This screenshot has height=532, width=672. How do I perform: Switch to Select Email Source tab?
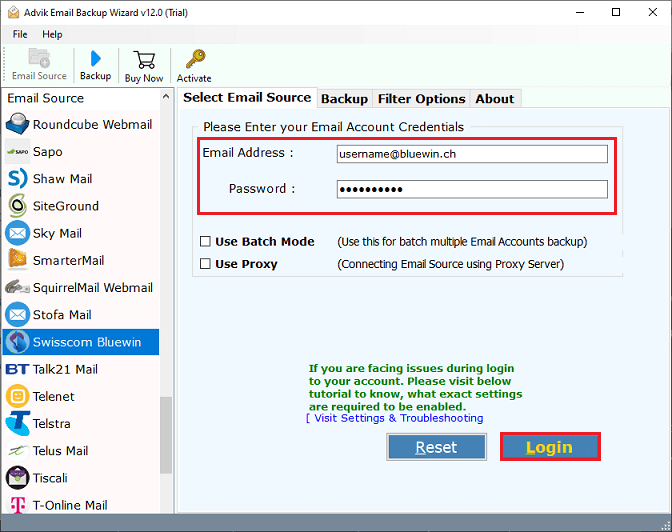[x=247, y=98]
